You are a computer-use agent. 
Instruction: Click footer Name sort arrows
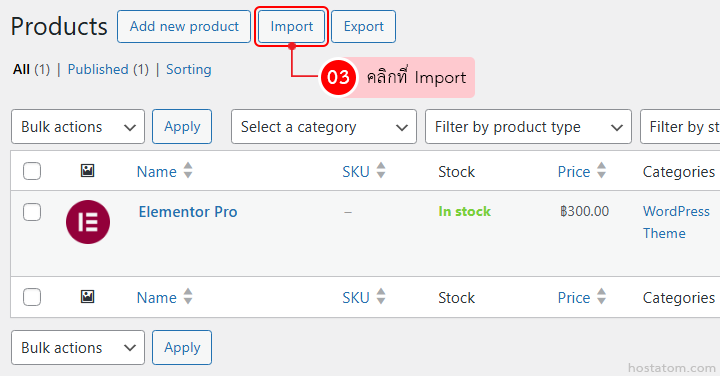point(188,297)
